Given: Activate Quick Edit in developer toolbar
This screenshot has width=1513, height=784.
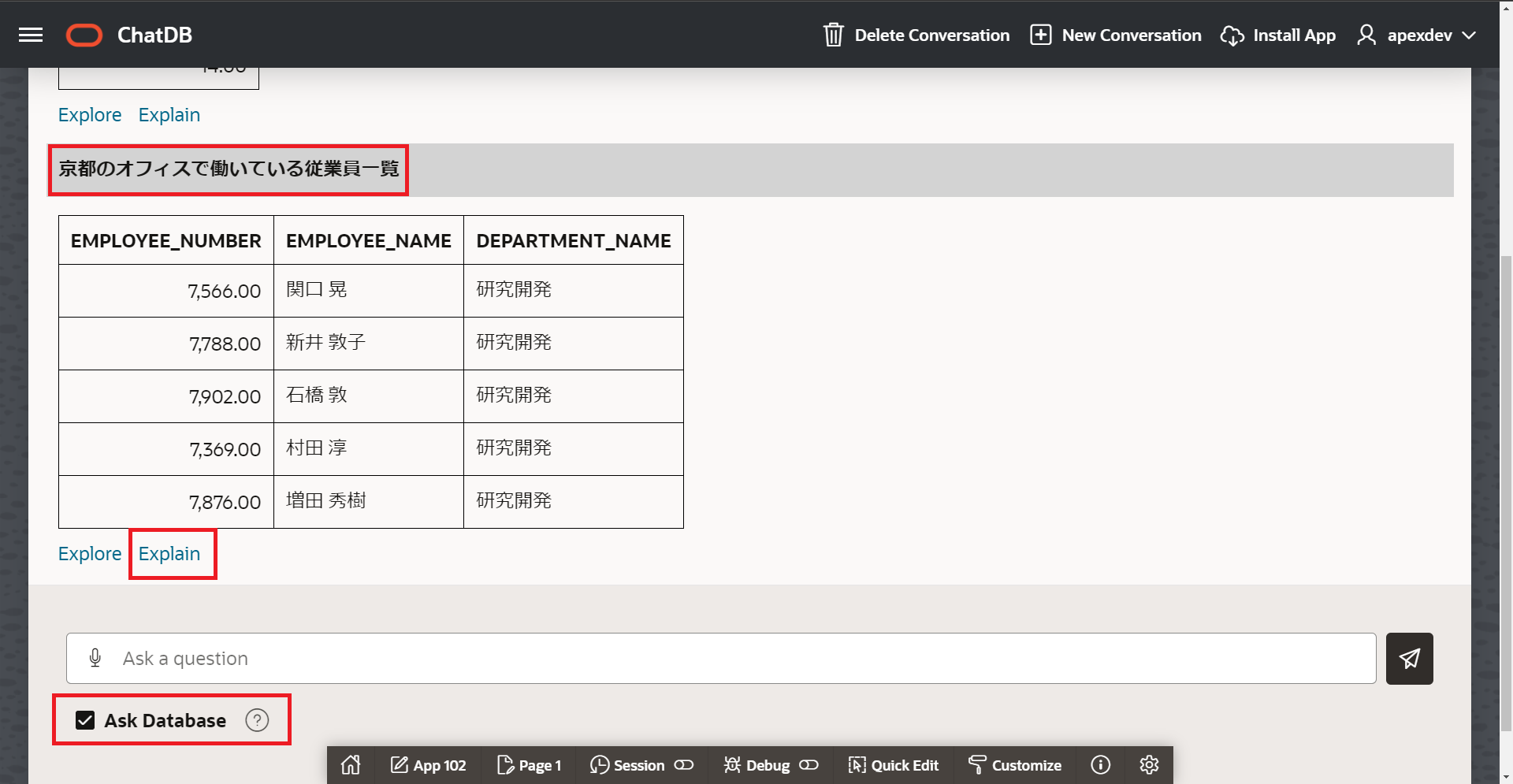Looking at the screenshot, I should (894, 765).
